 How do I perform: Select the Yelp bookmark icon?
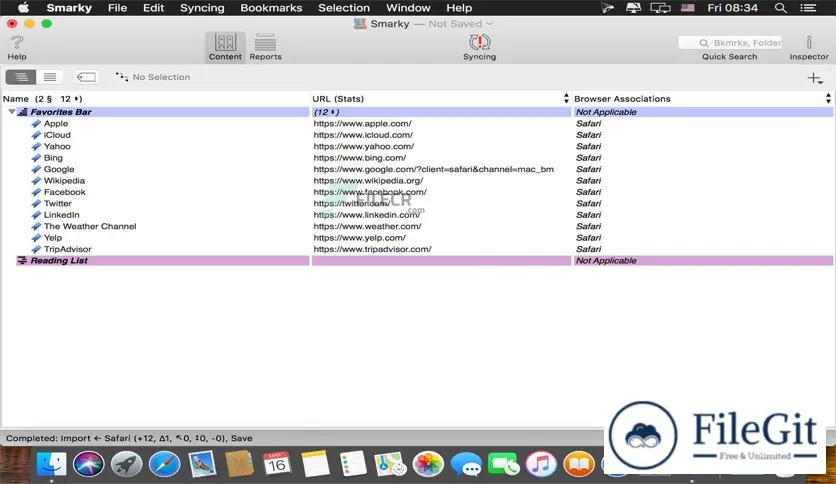36,238
